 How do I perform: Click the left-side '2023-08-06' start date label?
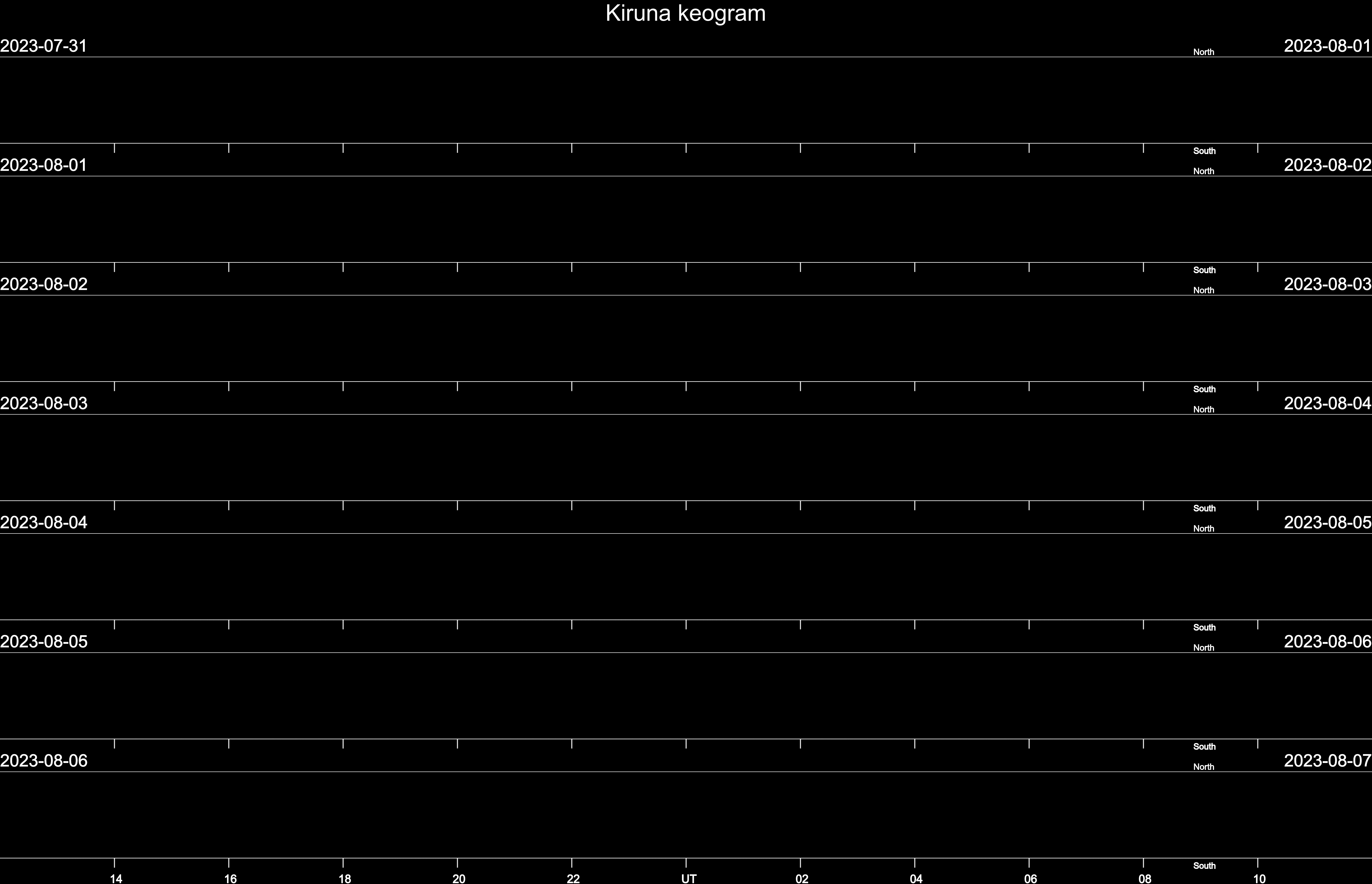(44, 761)
